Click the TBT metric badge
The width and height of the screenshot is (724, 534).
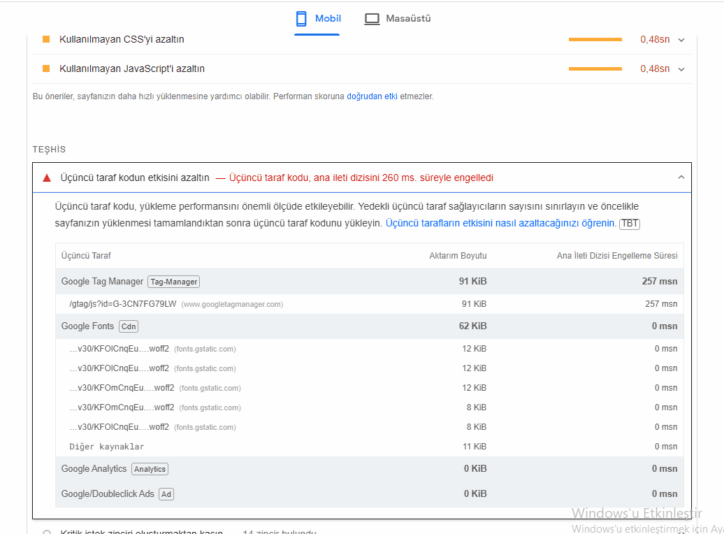point(629,223)
